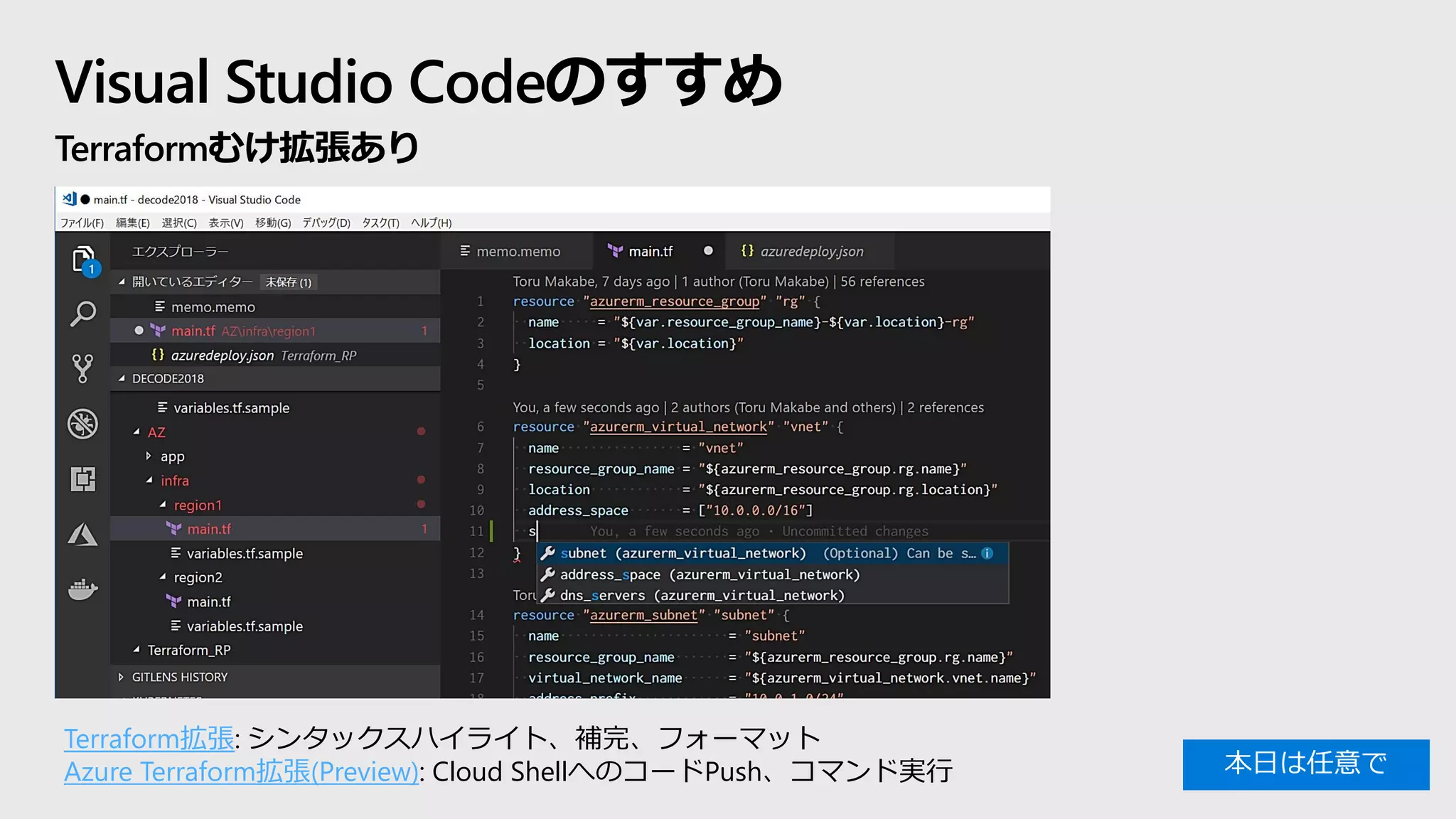Click code lens above azurerm_resource_group

[x=719, y=282]
